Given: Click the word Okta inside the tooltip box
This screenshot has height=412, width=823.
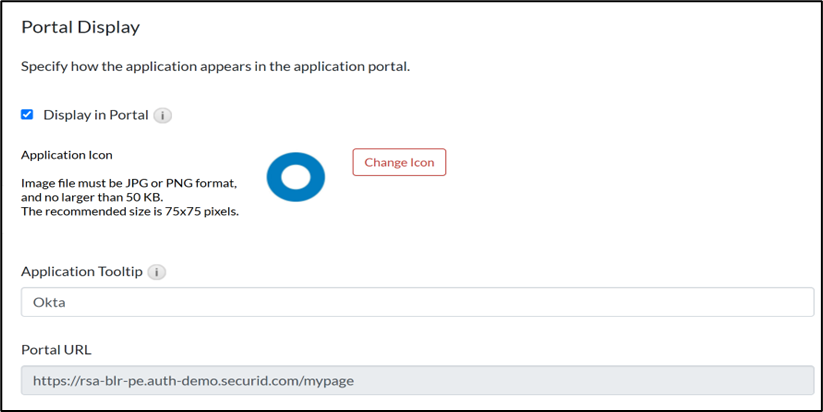Looking at the screenshot, I should [49, 302].
